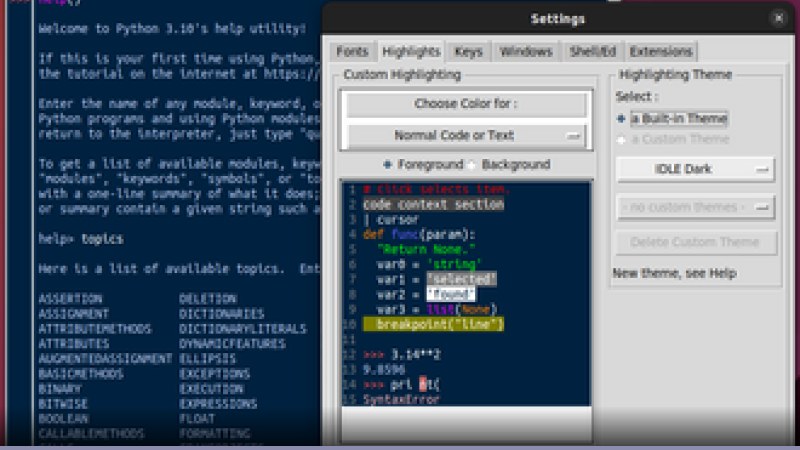Click the 'string' sample text
Image resolution: width=800 pixels, height=450 pixels.
pyautogui.click(x=454, y=264)
